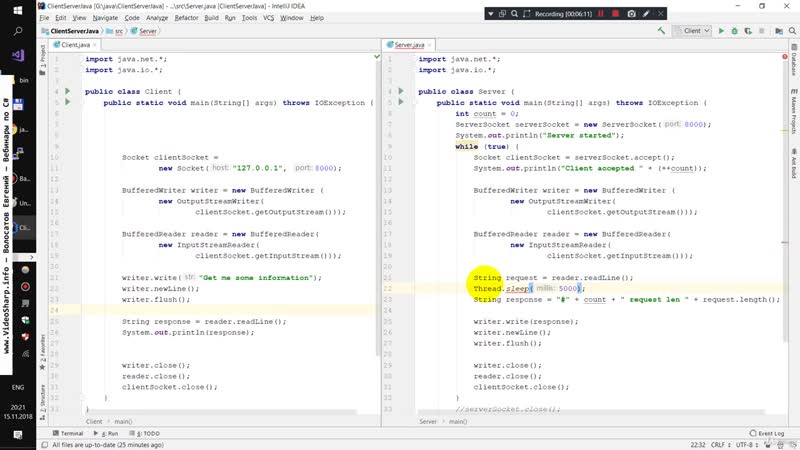800x450 pixels.
Task: Open the Project tool window stripe
Action: coord(42,60)
